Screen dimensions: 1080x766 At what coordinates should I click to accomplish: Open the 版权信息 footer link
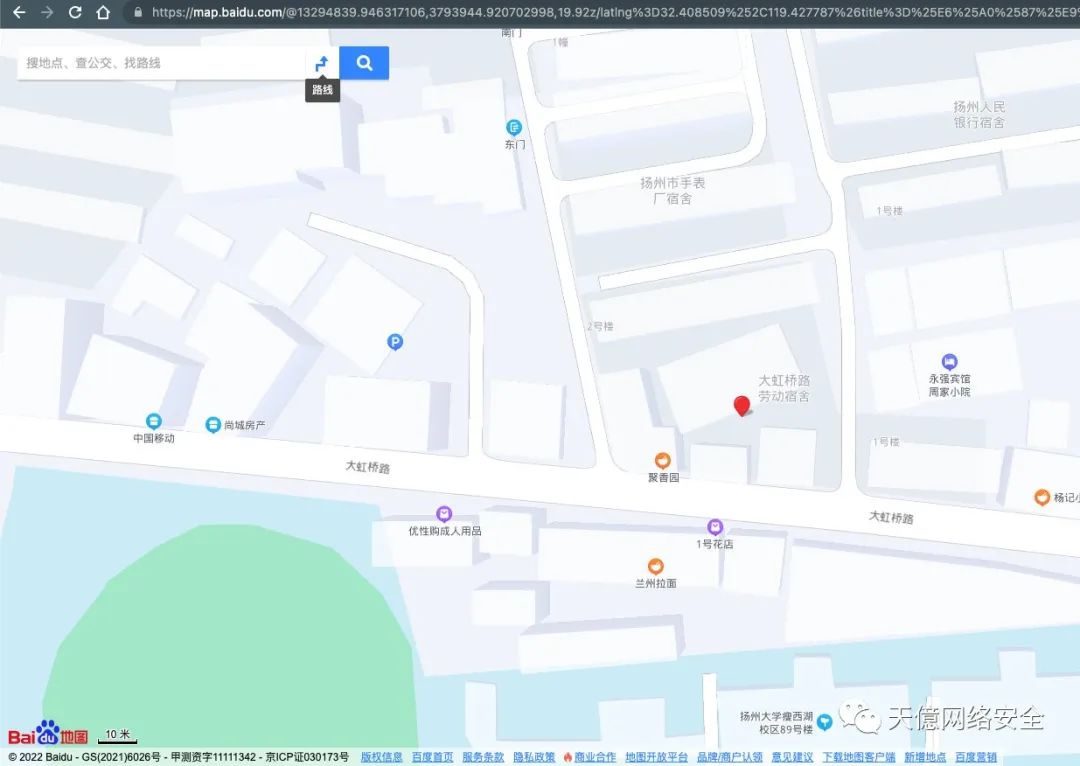pos(382,757)
